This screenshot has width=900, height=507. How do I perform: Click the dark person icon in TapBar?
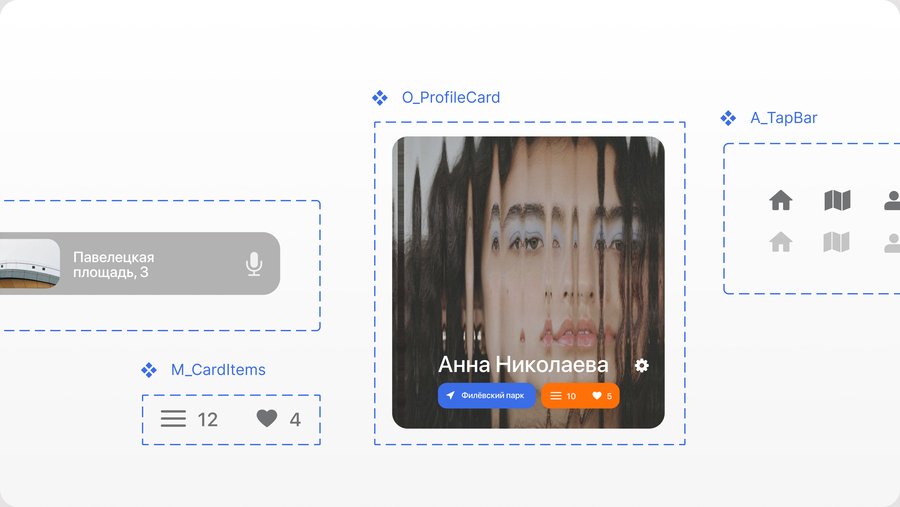(x=892, y=200)
